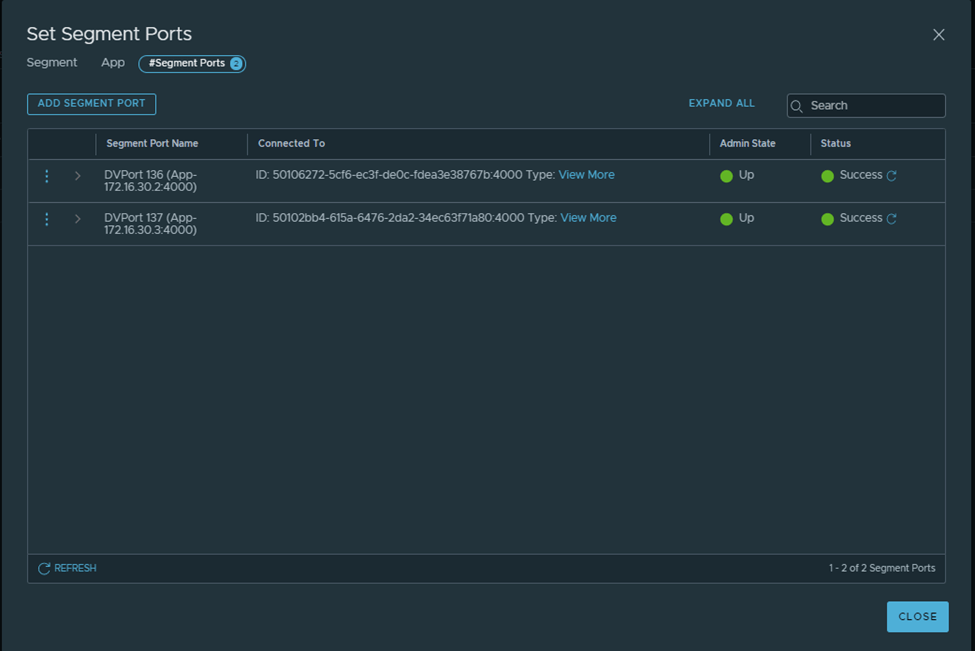The width and height of the screenshot is (975, 651).
Task: Expand the DVPort 136 row details
Action: 78,176
